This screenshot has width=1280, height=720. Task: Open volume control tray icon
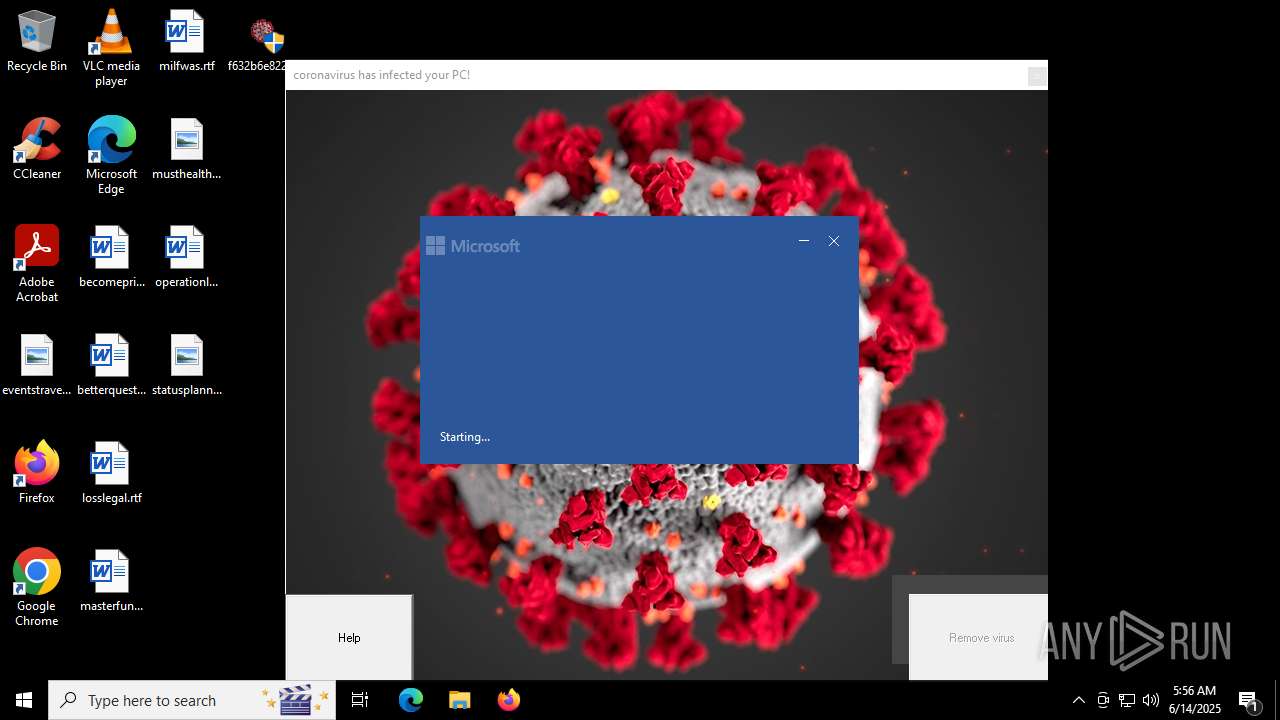(1151, 700)
